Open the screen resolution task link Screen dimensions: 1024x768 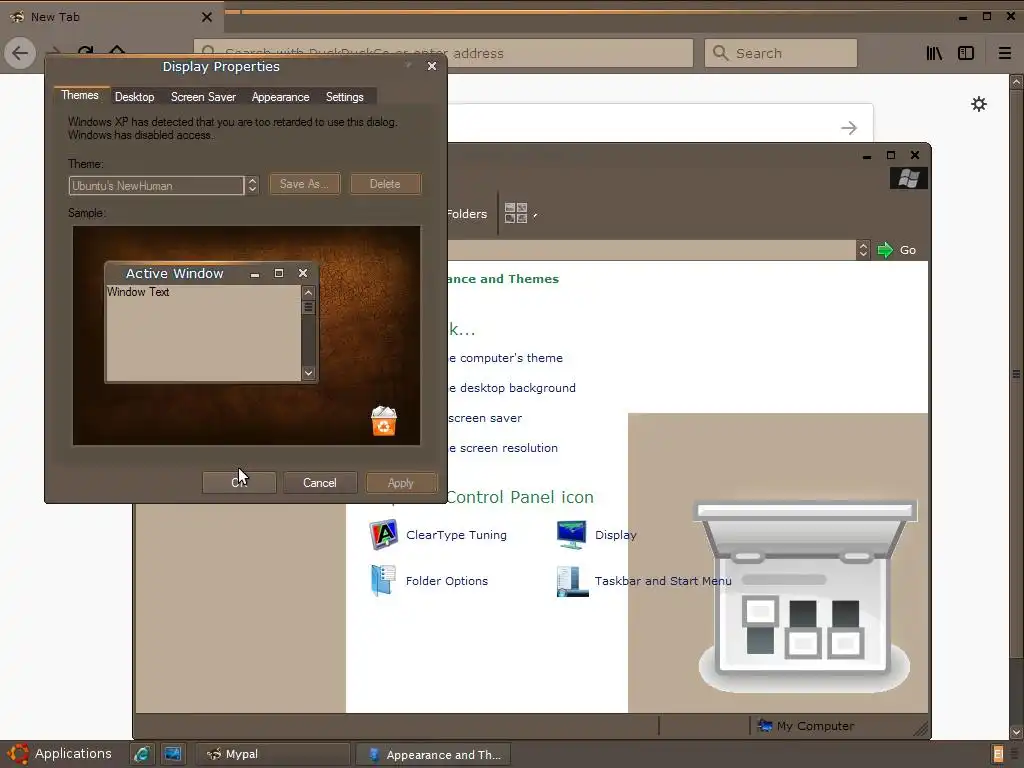[x=503, y=448]
